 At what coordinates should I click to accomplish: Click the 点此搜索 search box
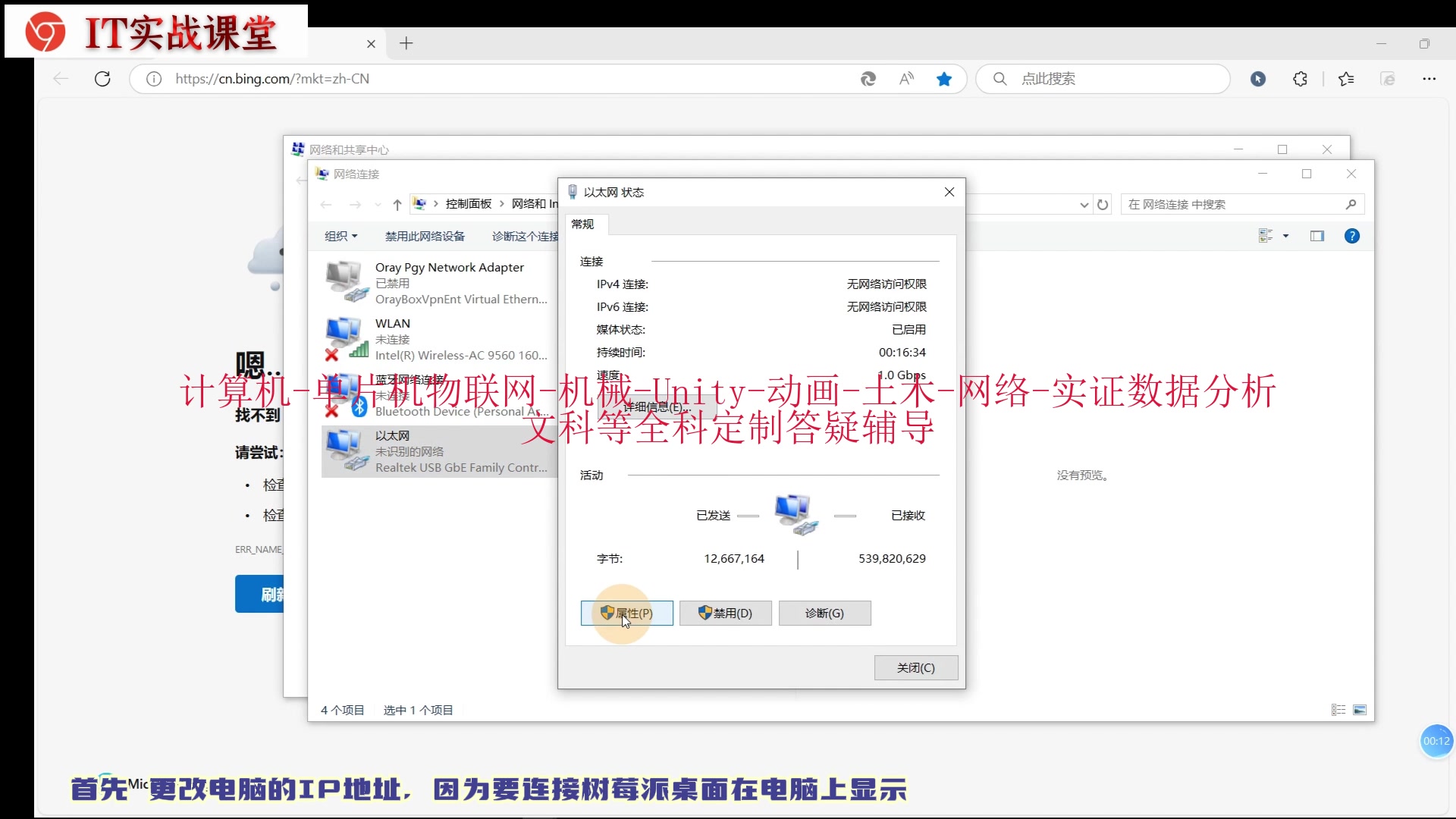click(1103, 79)
